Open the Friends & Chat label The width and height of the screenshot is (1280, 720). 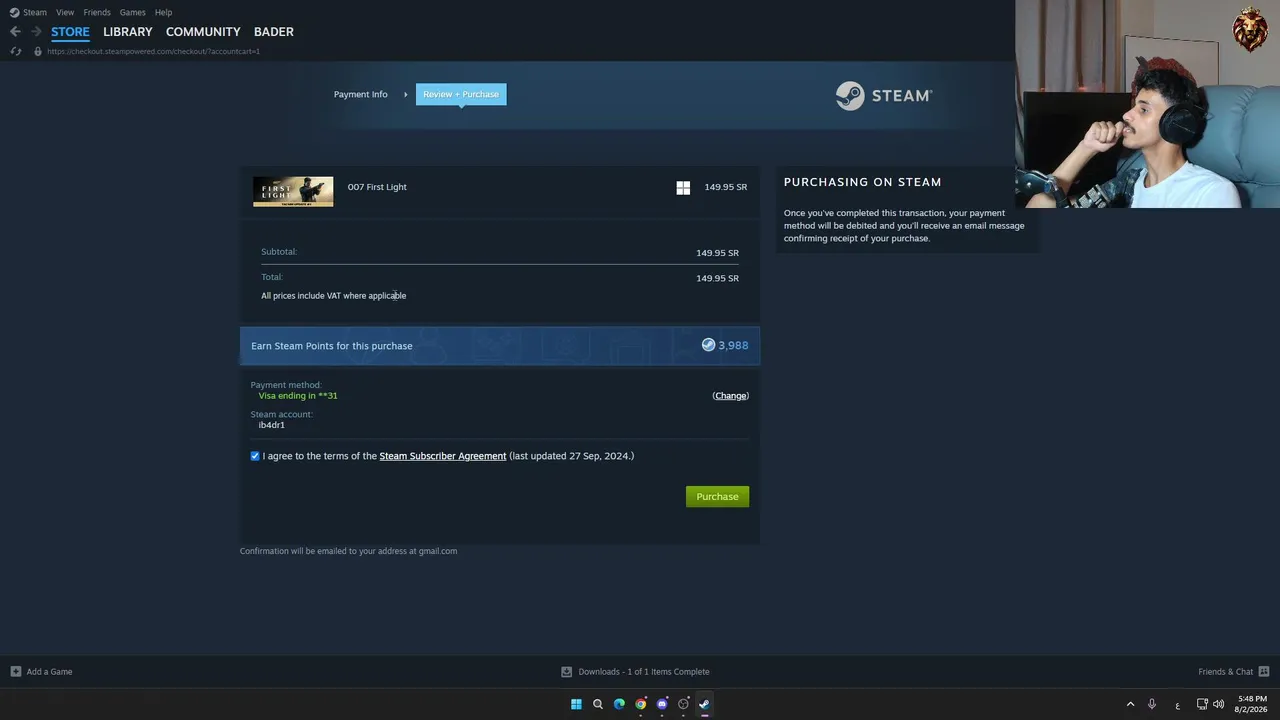1226,672
